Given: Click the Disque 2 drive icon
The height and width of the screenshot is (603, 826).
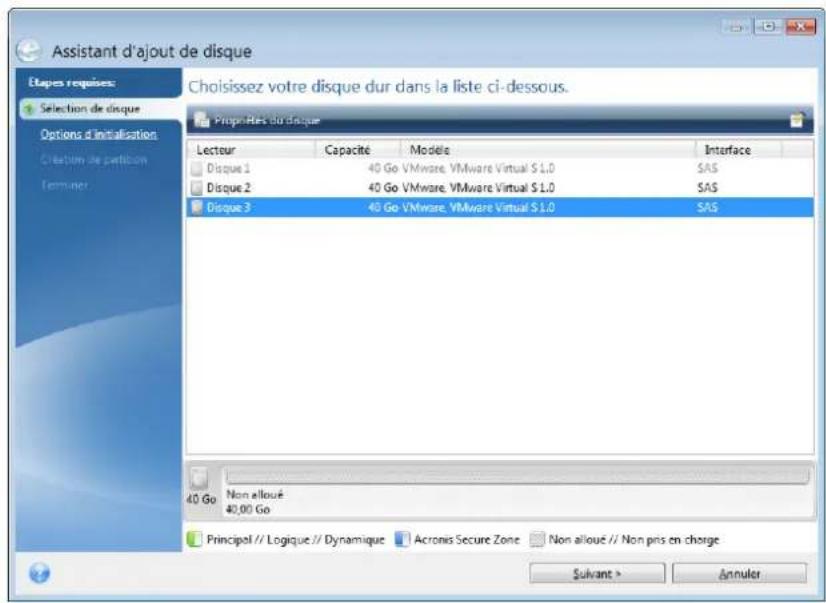Looking at the screenshot, I should click(x=196, y=188).
